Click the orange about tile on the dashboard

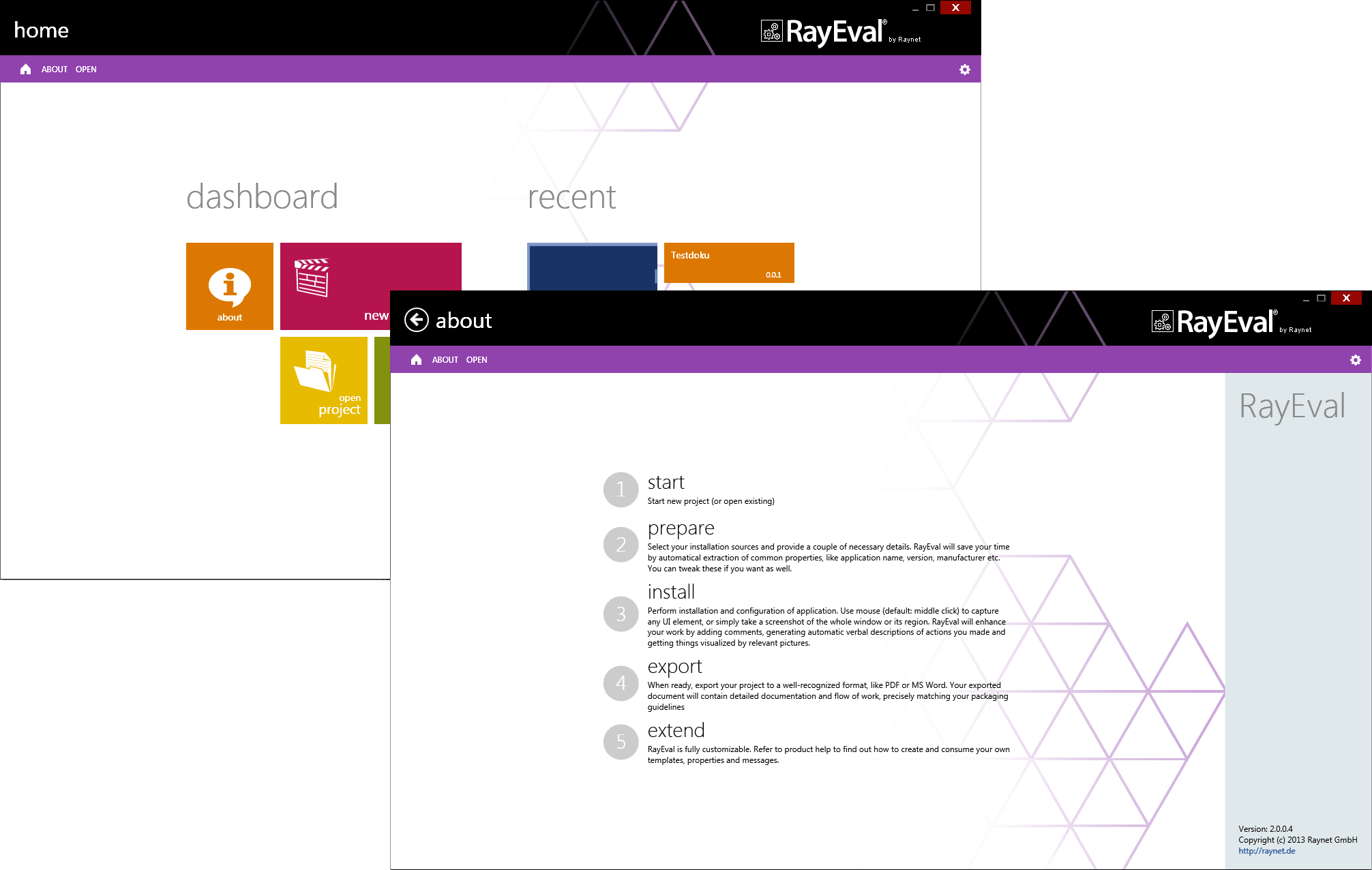pyautogui.click(x=230, y=286)
